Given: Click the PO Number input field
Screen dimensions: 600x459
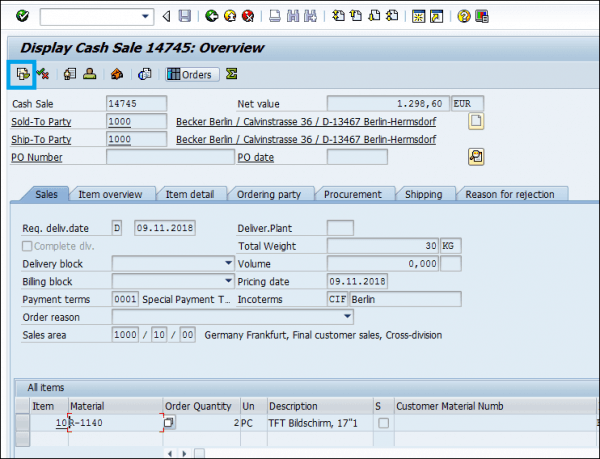Looking at the screenshot, I should click(x=170, y=157).
